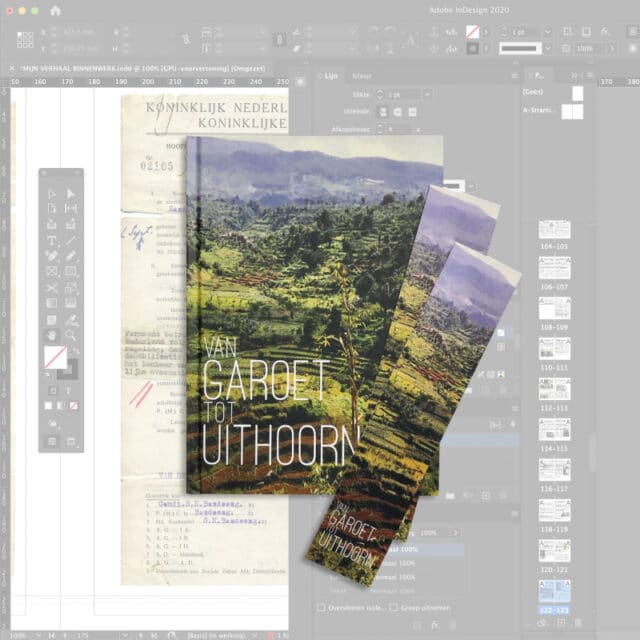Select the Line tool
Viewport: 640px width, 640px height.
[71, 240]
